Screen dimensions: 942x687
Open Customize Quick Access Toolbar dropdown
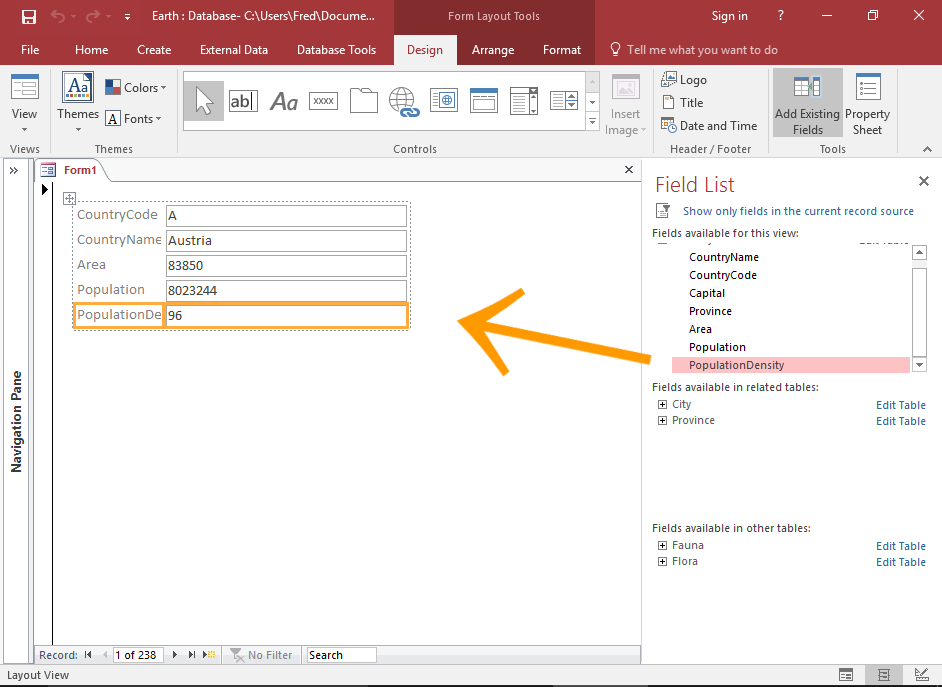[x=127, y=17]
